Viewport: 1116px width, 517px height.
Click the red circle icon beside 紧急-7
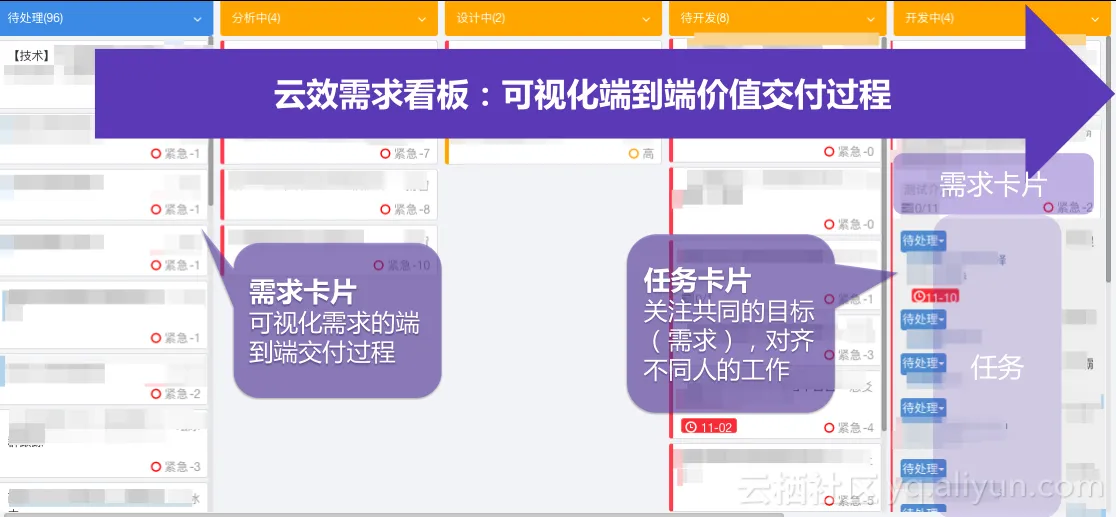point(386,153)
